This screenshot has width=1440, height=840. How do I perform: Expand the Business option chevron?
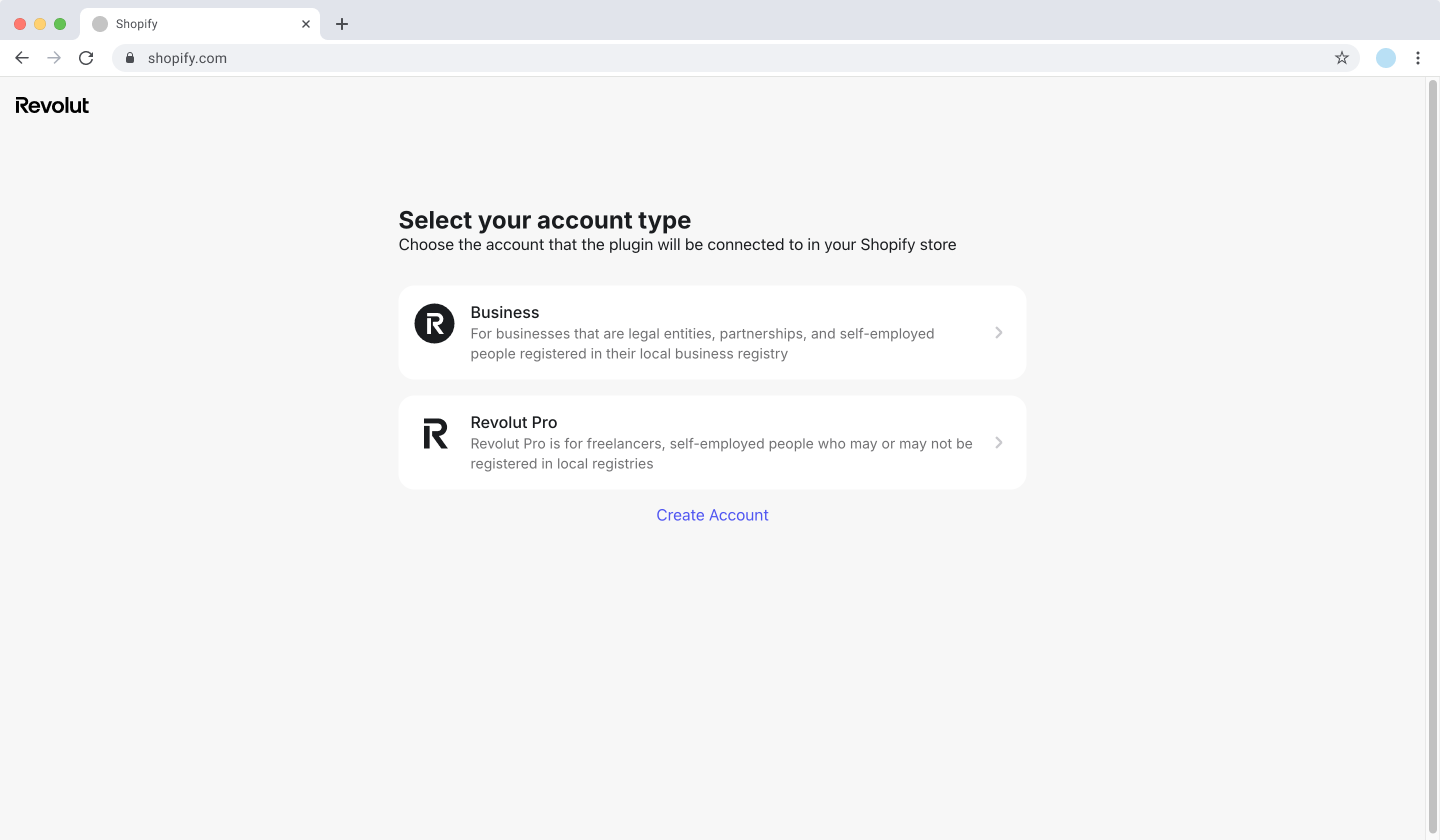[998, 333]
